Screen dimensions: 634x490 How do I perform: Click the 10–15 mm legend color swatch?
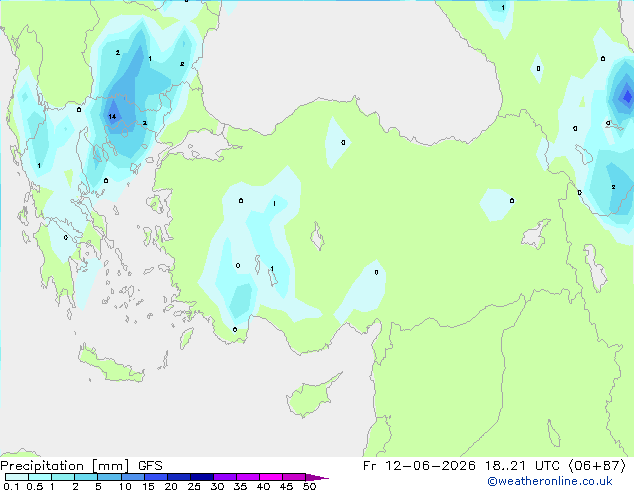[x=133, y=477]
